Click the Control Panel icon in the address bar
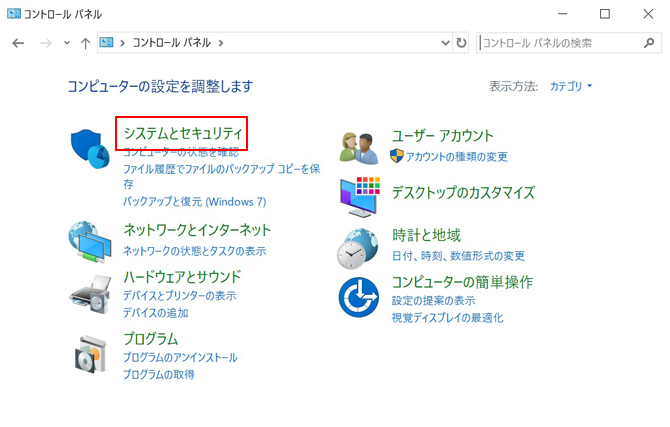 [106, 42]
